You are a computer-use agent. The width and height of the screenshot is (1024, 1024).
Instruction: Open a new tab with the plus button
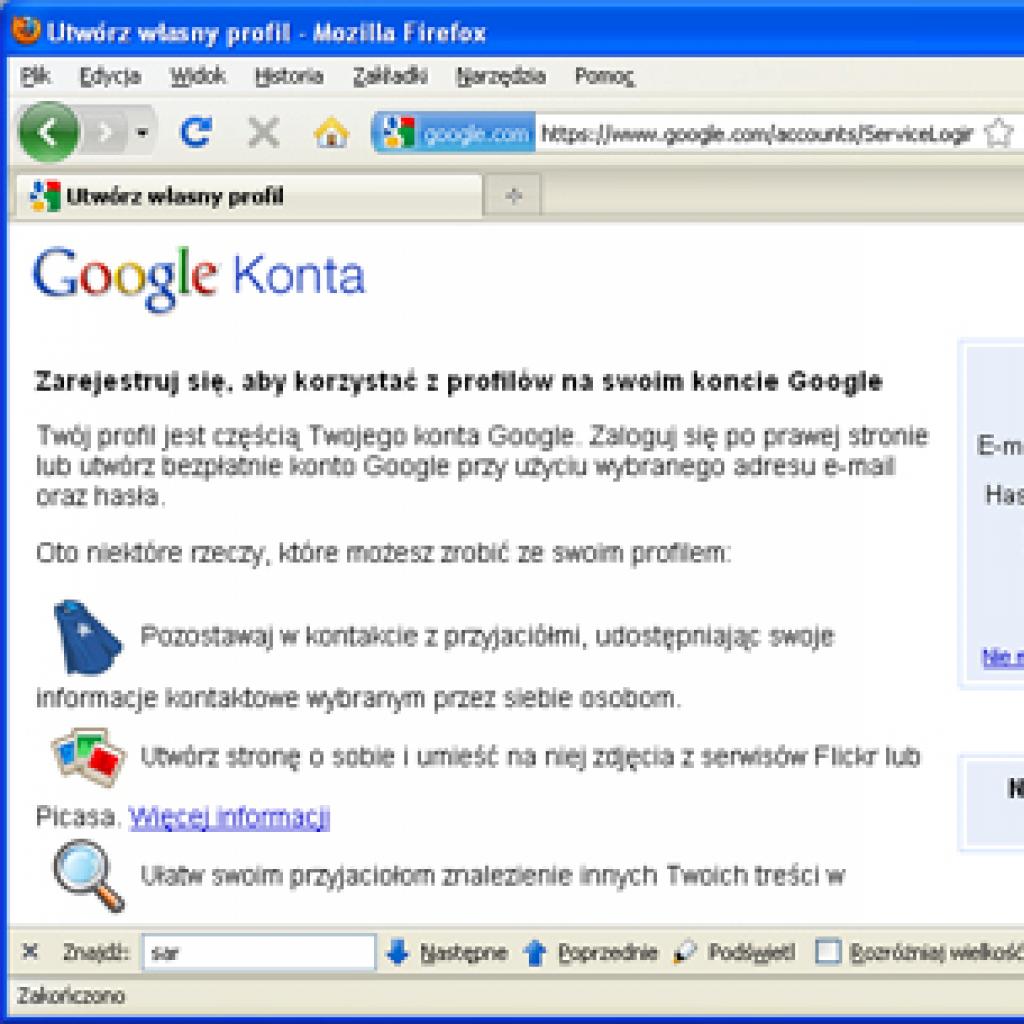[x=514, y=195]
